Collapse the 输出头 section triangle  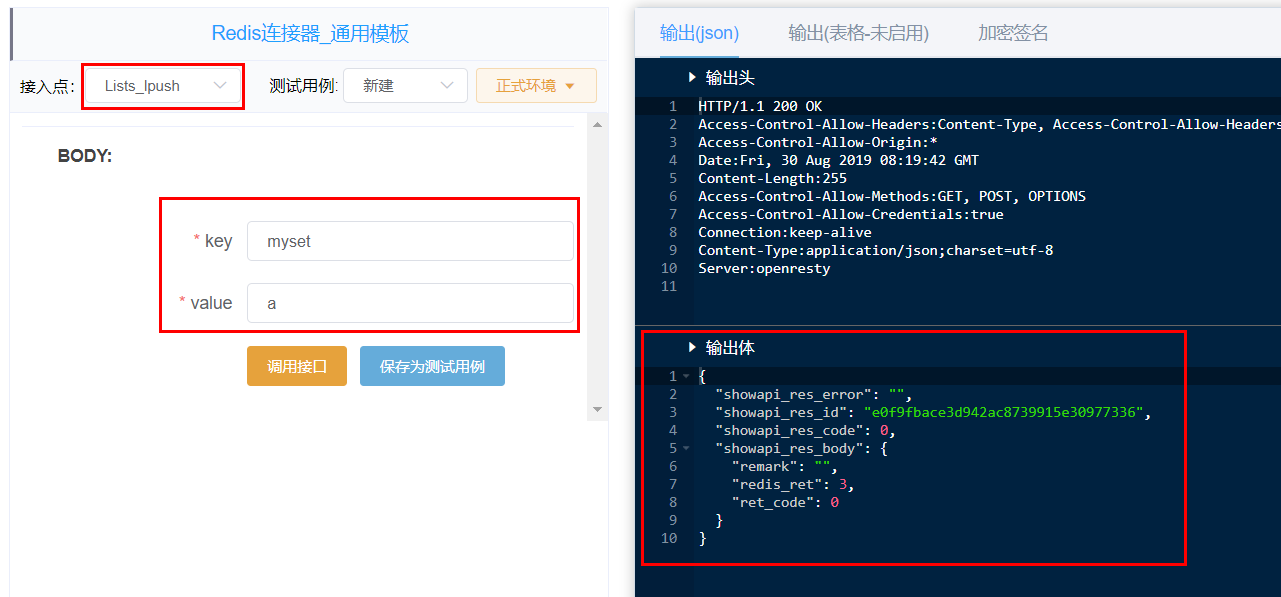tap(691, 78)
